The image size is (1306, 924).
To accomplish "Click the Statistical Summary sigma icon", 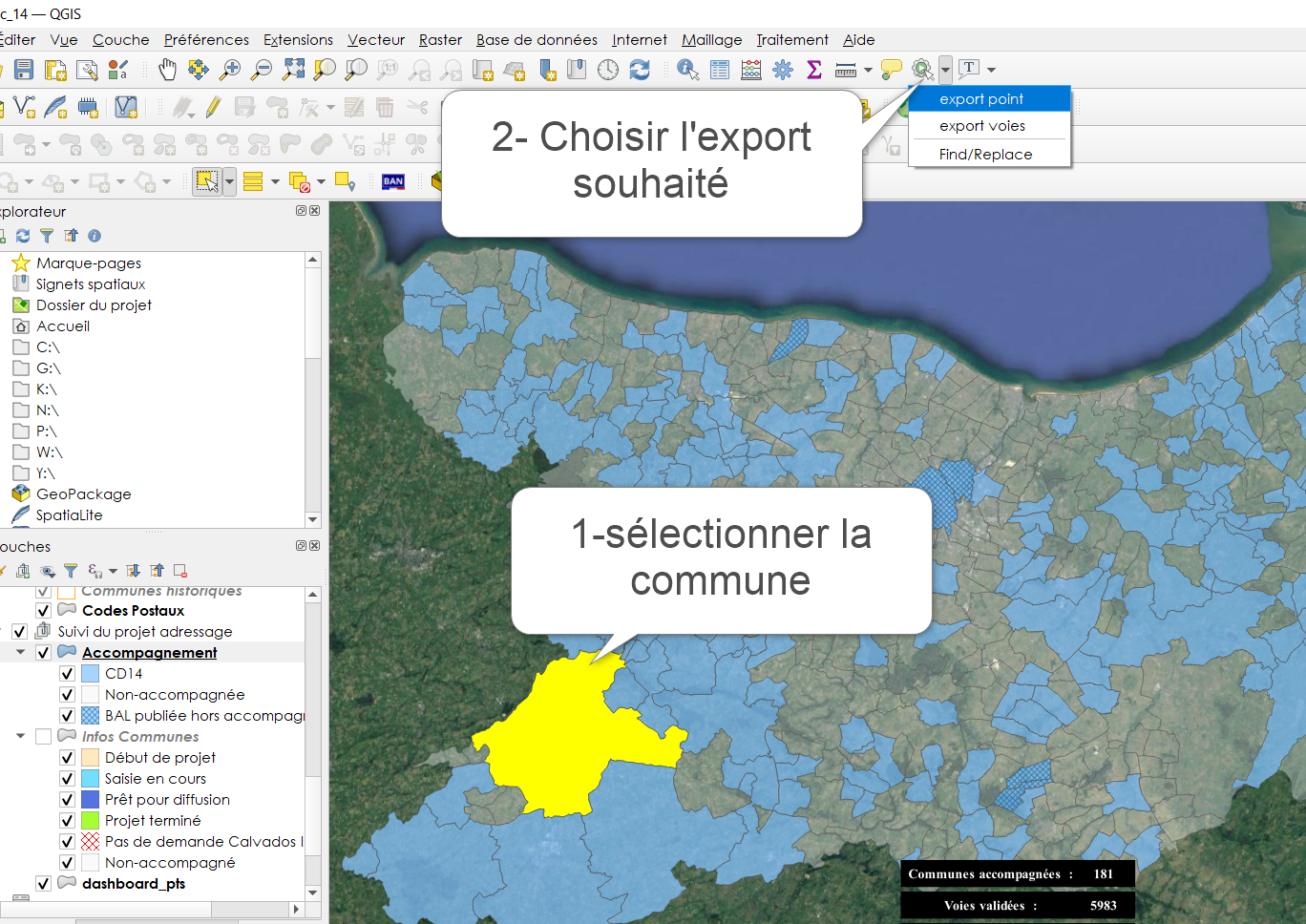I will click(814, 70).
